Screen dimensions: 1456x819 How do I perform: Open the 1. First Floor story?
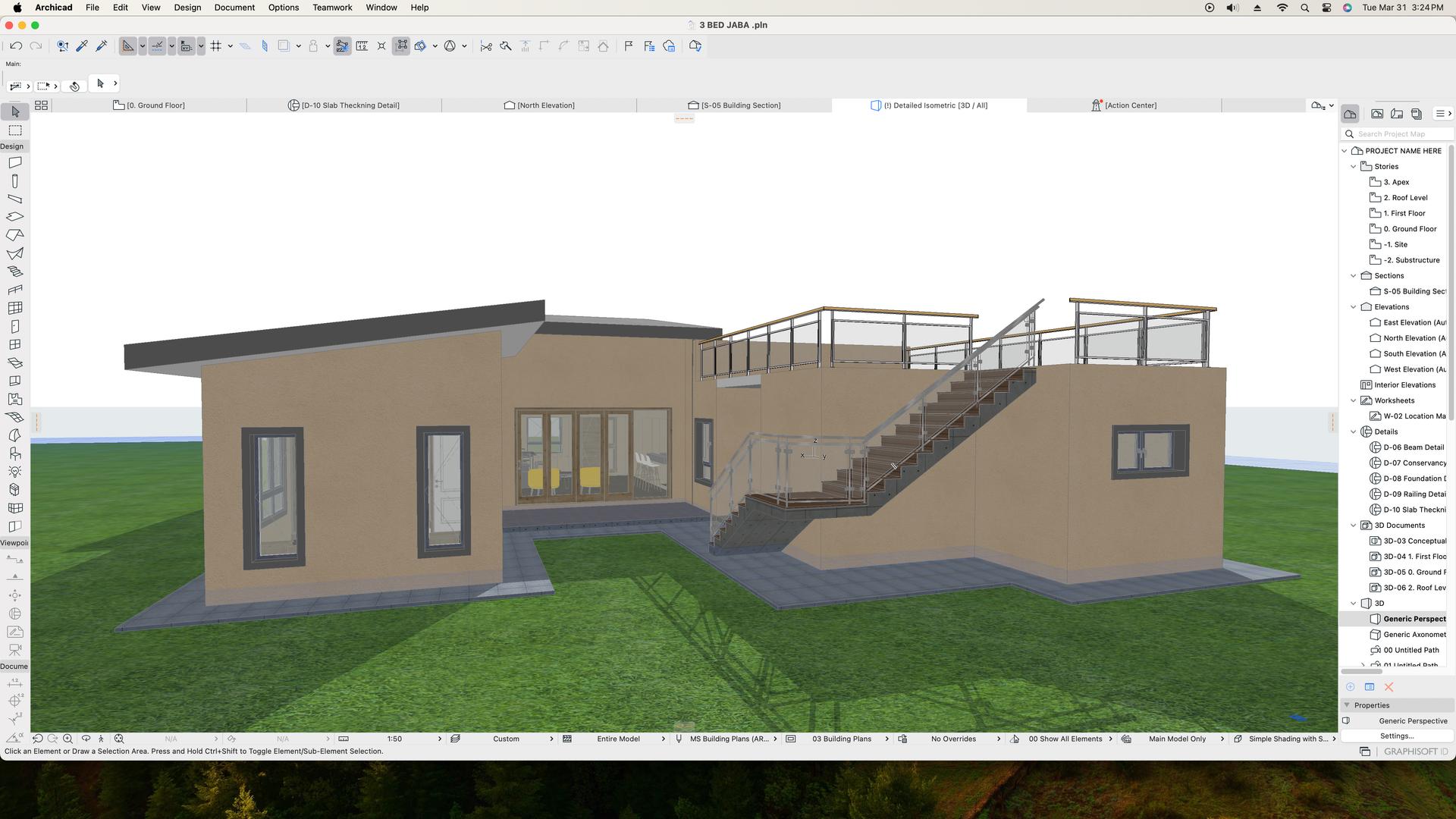1404,214
